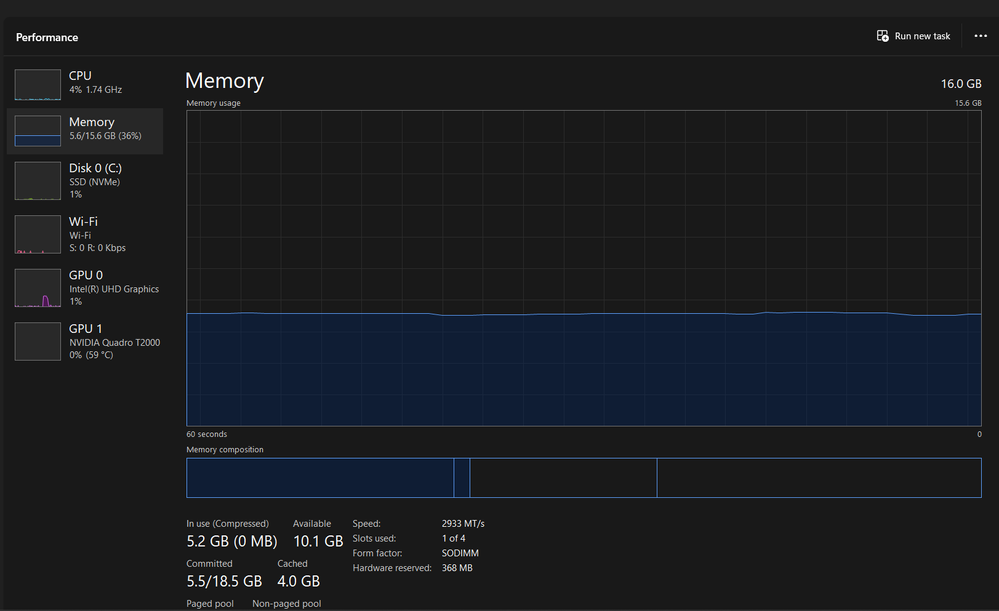The height and width of the screenshot is (611, 999).
Task: Select the CPU performance thumbnail graph
Action: [38, 85]
